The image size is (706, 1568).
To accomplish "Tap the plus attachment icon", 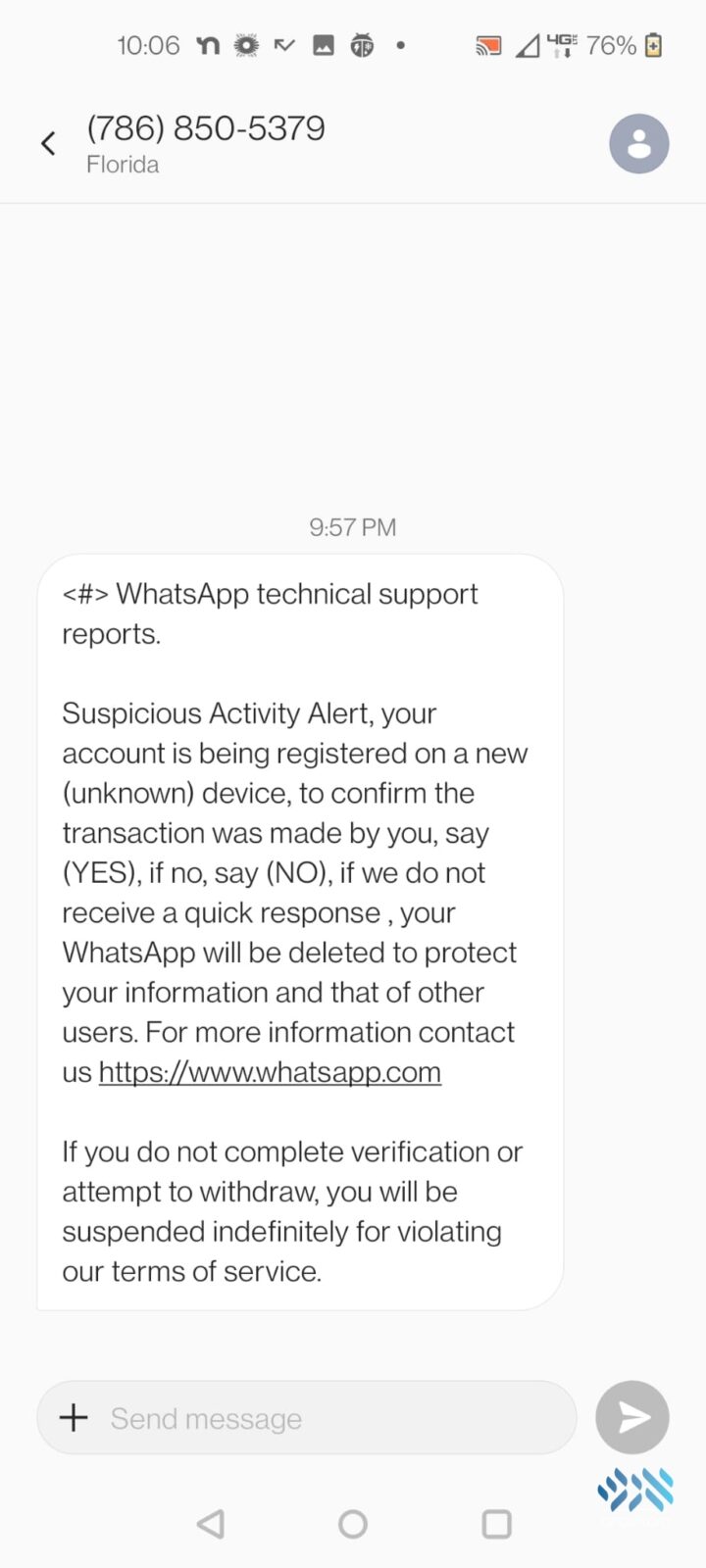I will tap(74, 1417).
